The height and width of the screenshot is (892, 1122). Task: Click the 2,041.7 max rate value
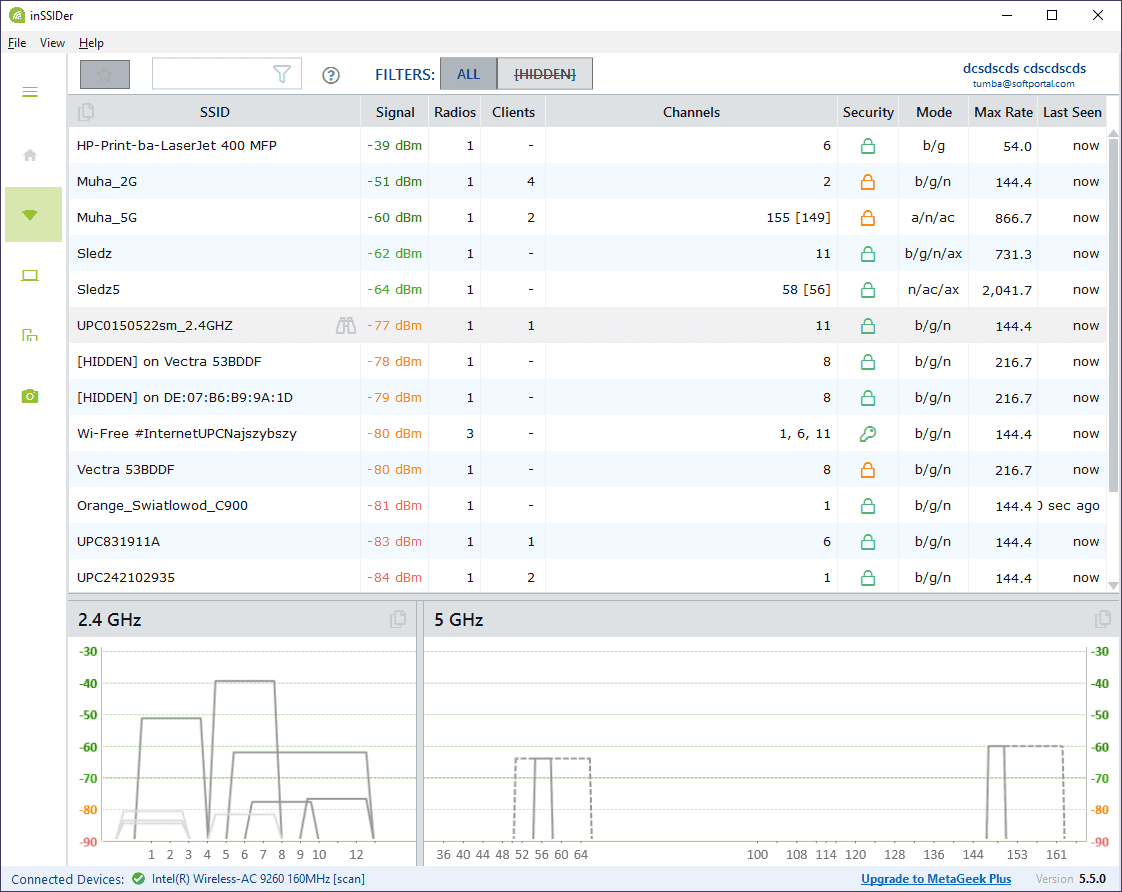tap(1007, 290)
